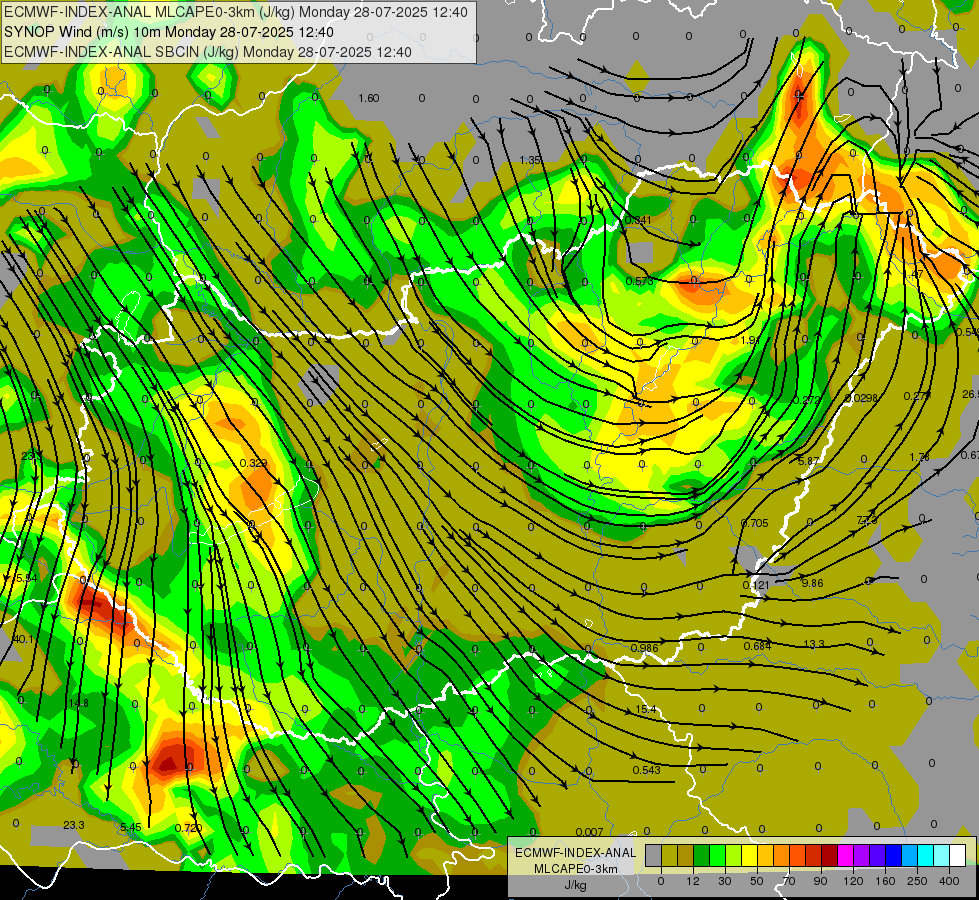Click the '1.35' value on the map
Image resolution: width=979 pixels, height=900 pixels.
pos(530,161)
